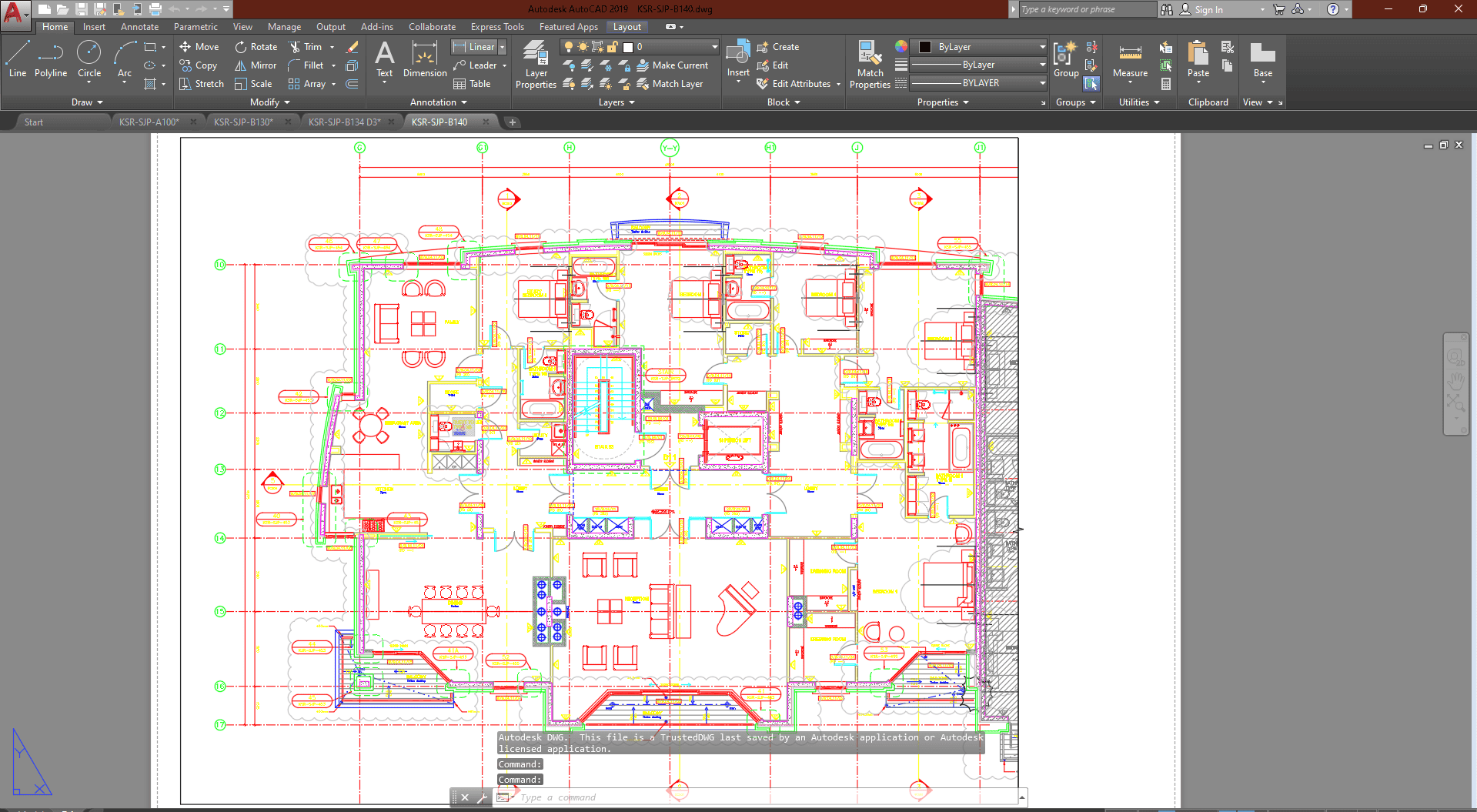The width and height of the screenshot is (1477, 812).
Task: Click the Mirror tool icon
Action: [x=241, y=65]
